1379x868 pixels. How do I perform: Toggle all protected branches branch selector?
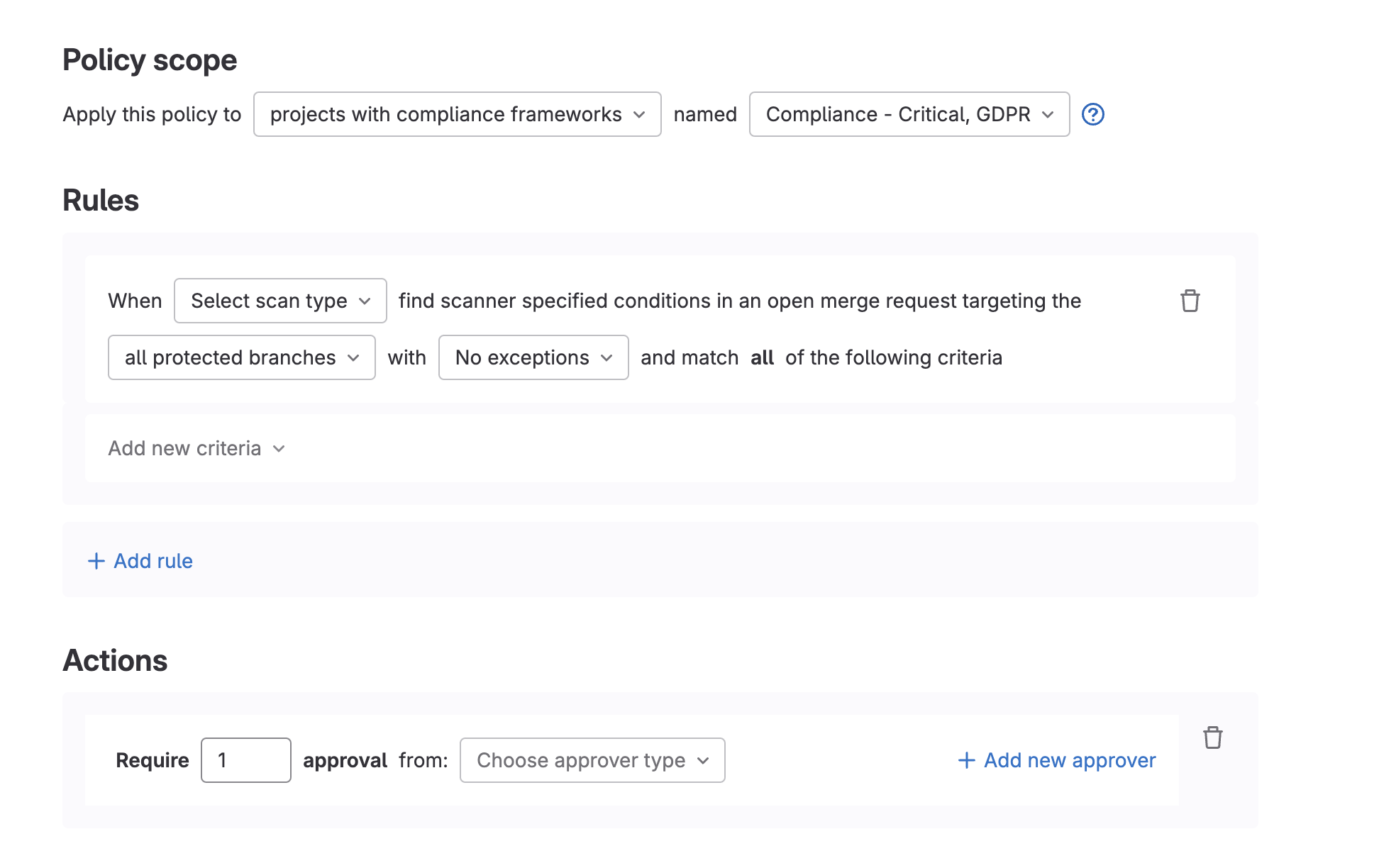point(239,357)
